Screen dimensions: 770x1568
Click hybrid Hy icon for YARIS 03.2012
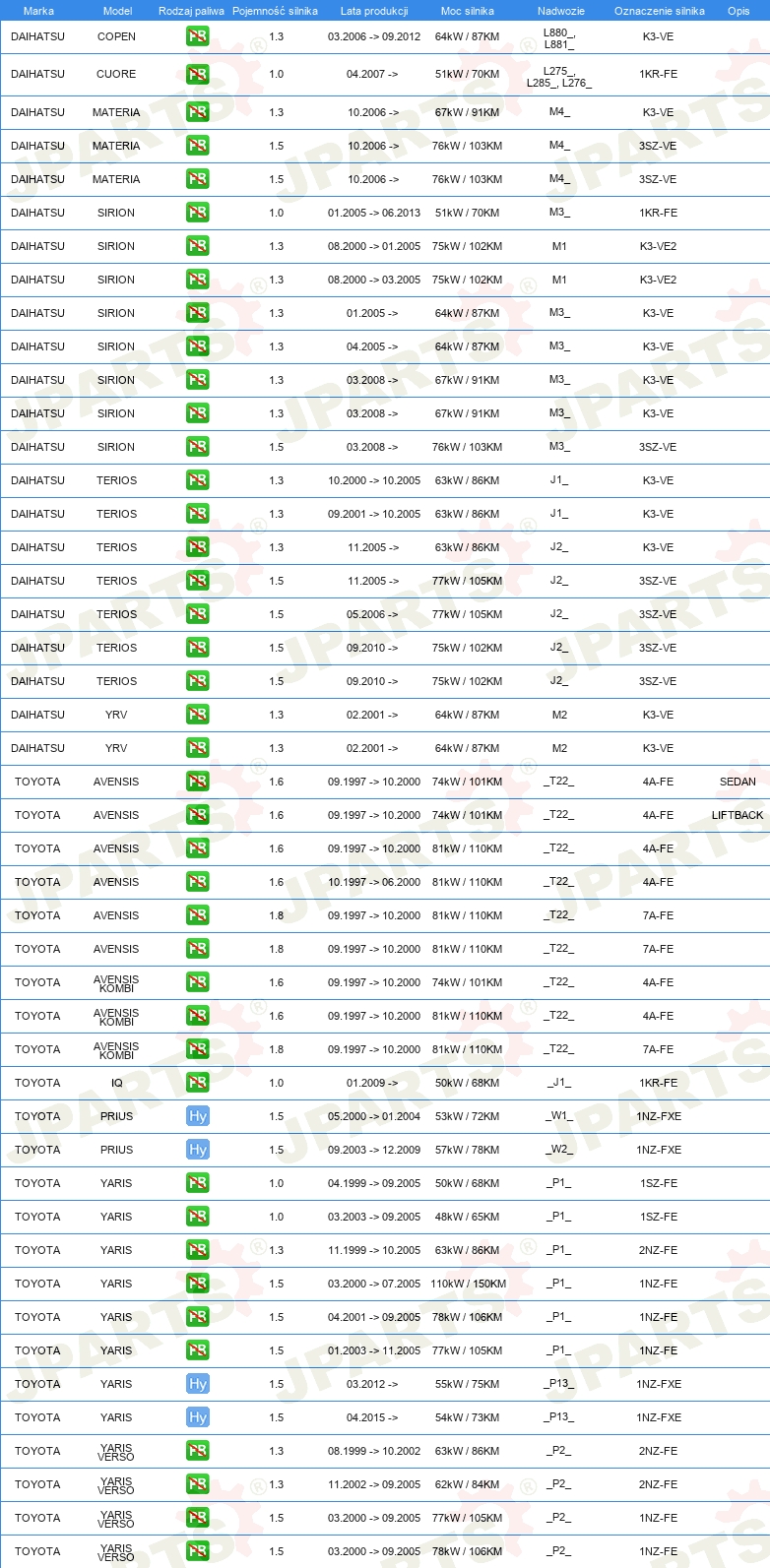click(x=198, y=1384)
